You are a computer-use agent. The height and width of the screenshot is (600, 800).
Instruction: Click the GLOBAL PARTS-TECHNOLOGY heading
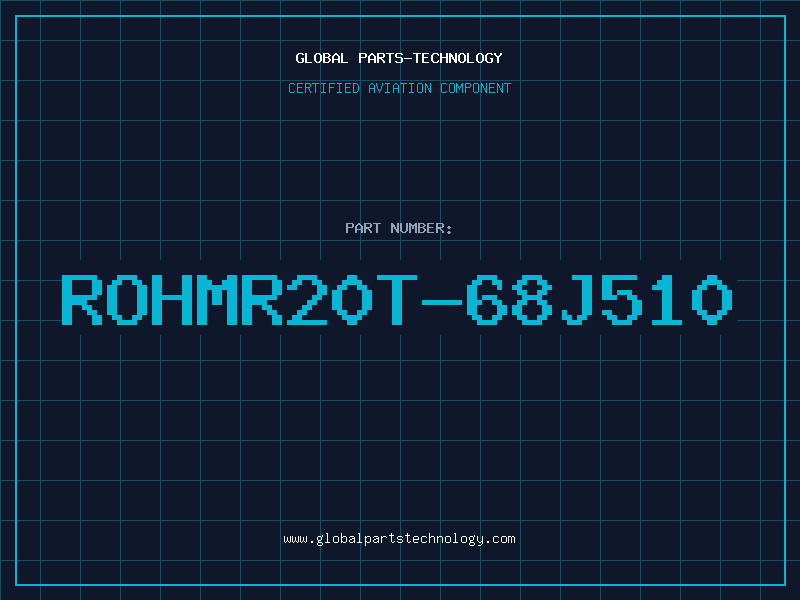(399, 58)
